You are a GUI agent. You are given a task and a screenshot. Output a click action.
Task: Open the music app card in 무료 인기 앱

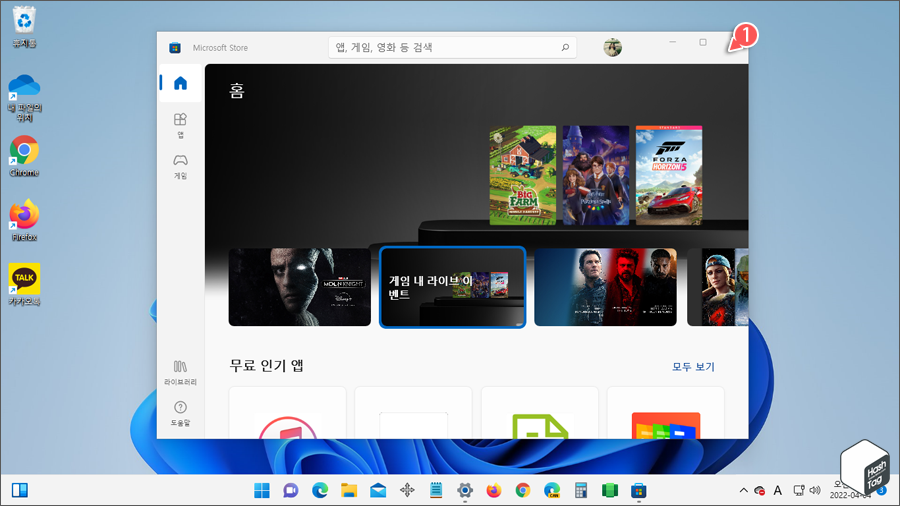[288, 413]
